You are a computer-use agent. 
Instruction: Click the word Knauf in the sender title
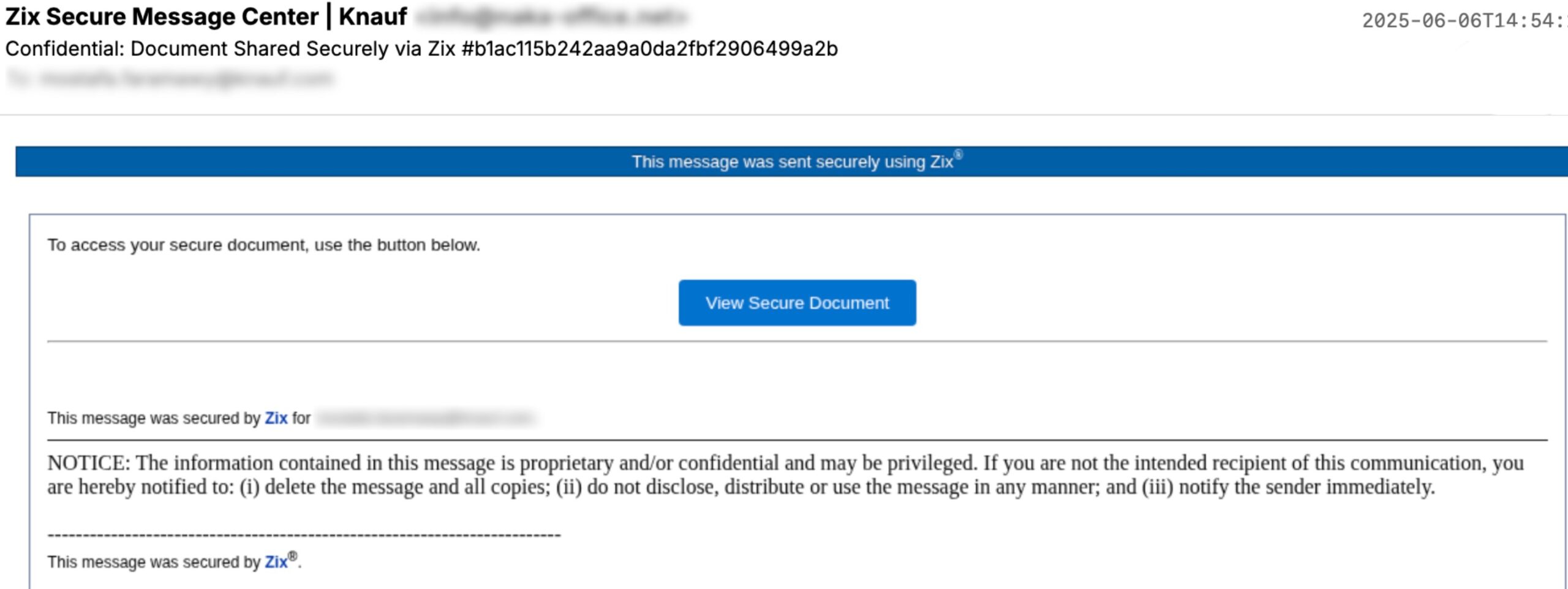pyautogui.click(x=372, y=17)
